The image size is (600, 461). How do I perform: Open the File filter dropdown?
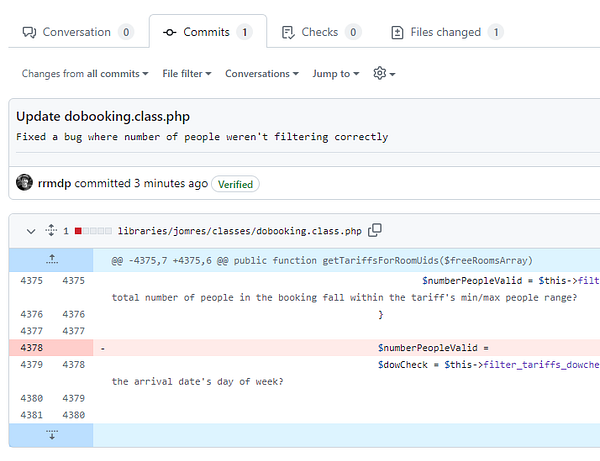(x=187, y=73)
